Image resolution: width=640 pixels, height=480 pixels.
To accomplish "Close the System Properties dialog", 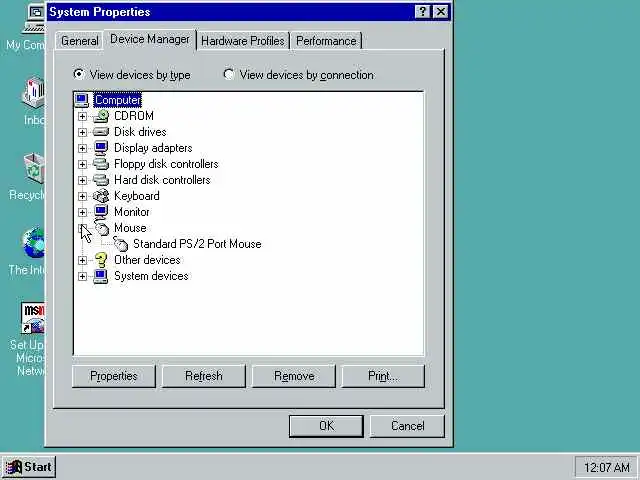I will point(441,12).
